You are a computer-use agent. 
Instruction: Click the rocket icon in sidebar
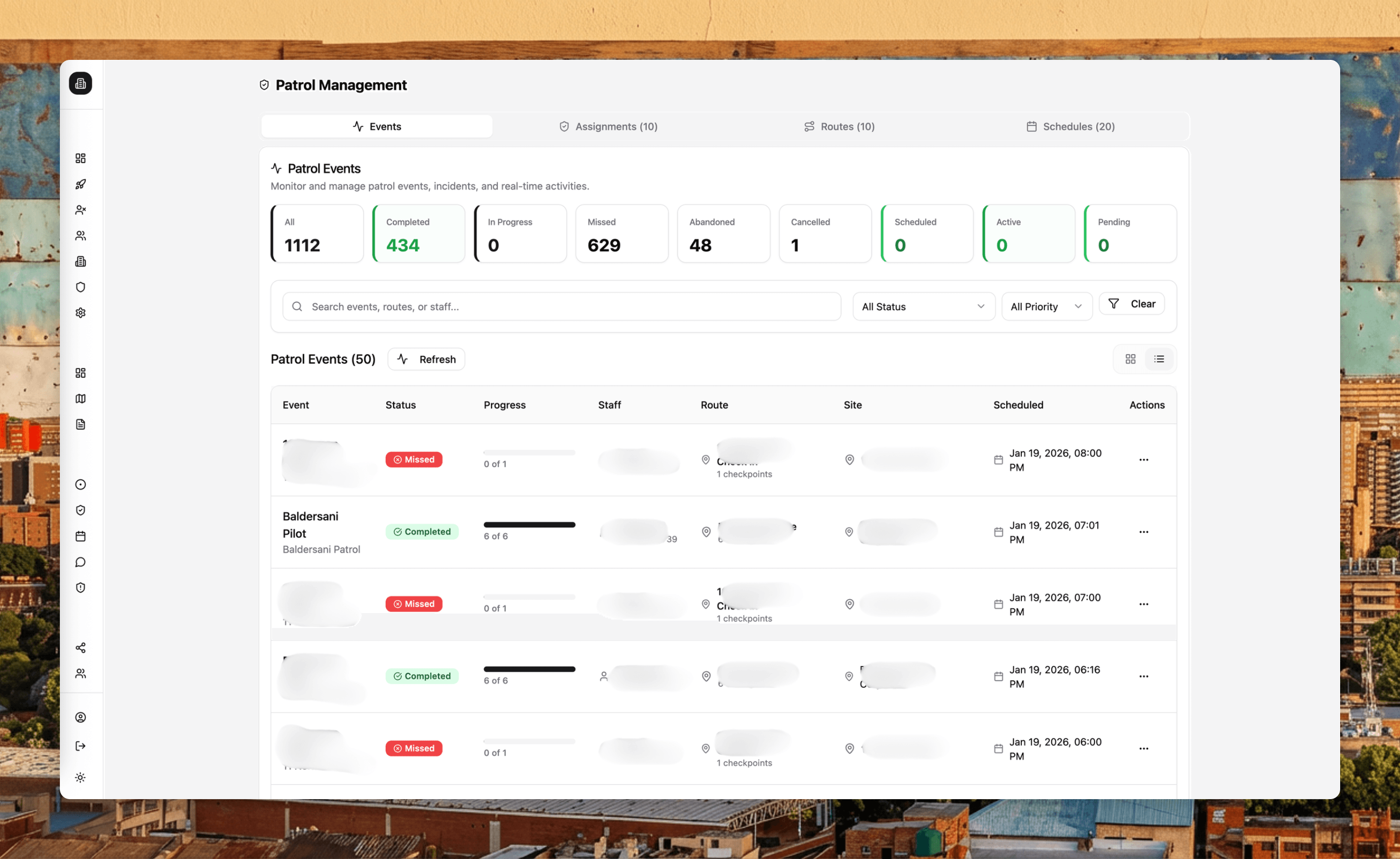click(81, 184)
